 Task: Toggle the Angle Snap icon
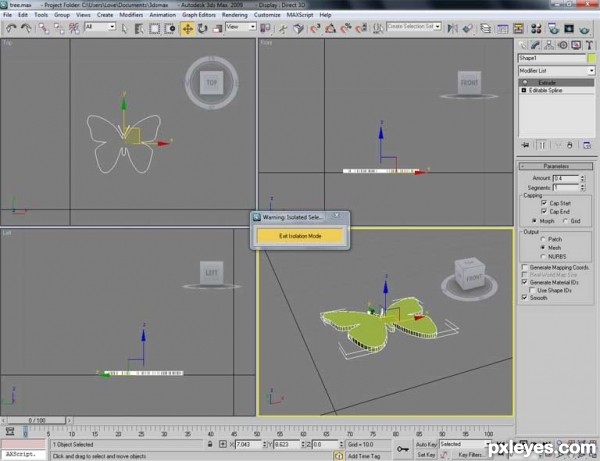[330, 29]
